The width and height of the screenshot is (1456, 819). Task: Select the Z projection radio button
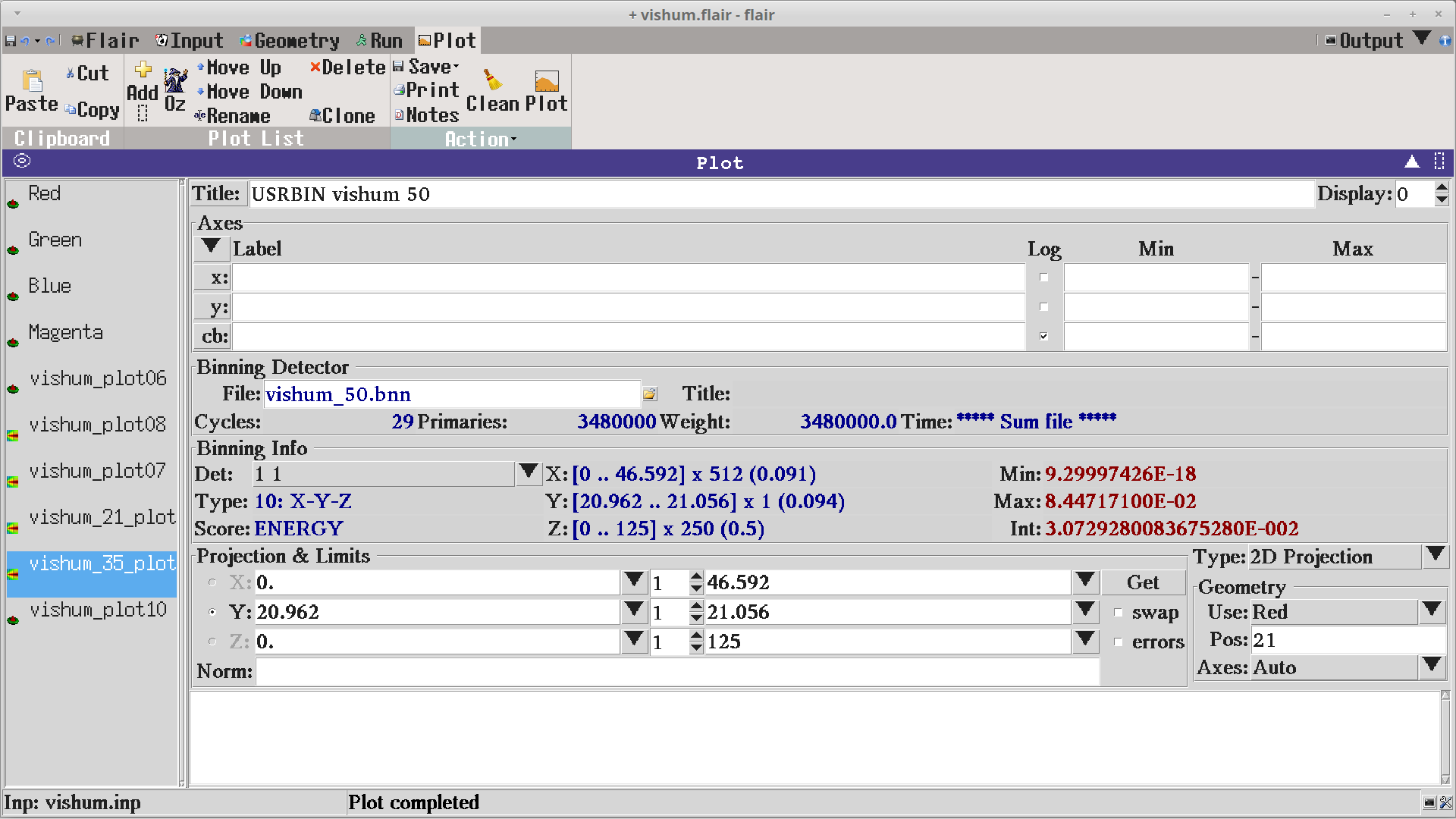click(x=212, y=642)
